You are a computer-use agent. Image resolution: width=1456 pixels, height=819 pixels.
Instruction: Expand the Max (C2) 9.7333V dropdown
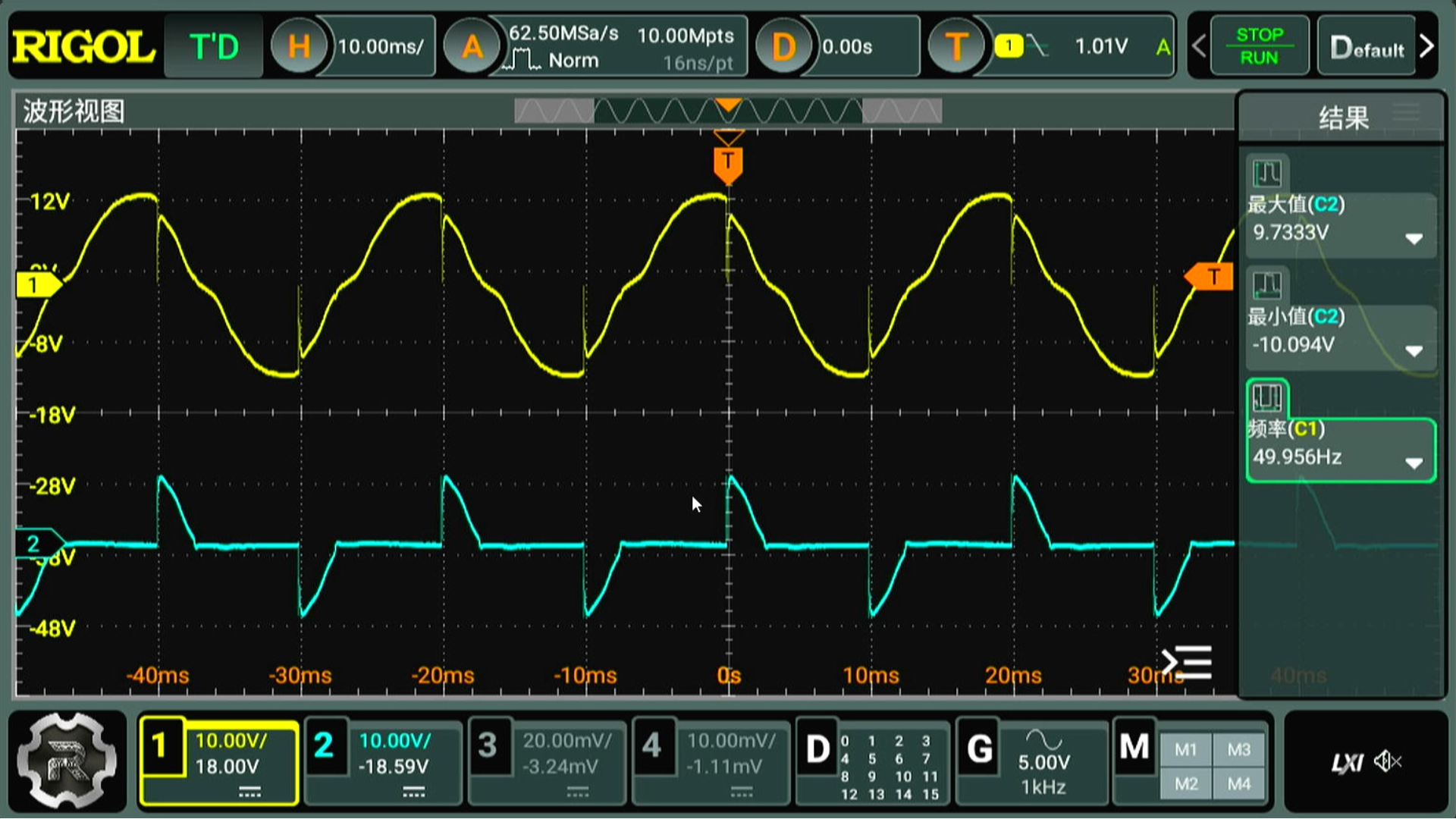1413,239
